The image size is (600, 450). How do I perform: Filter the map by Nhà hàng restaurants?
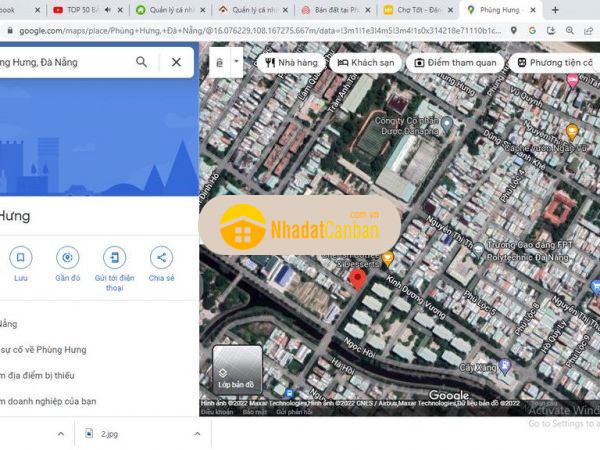[x=290, y=62]
